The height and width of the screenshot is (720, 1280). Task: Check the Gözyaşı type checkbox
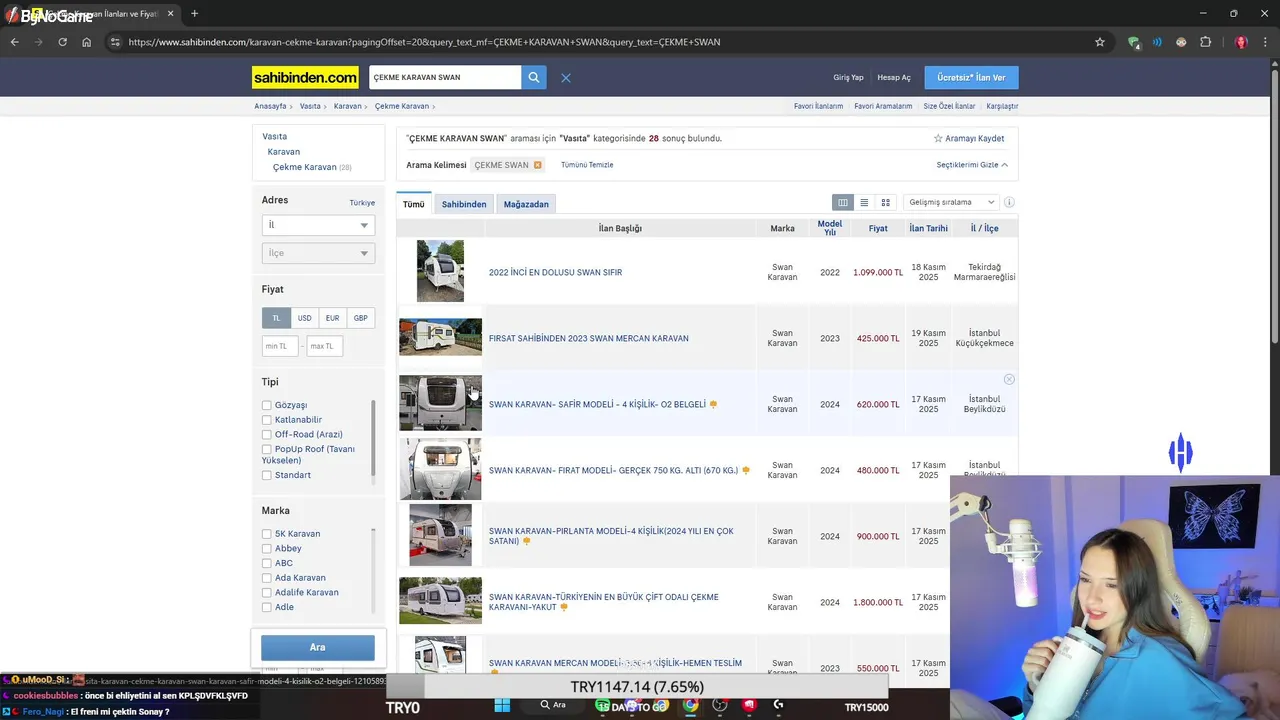point(267,405)
